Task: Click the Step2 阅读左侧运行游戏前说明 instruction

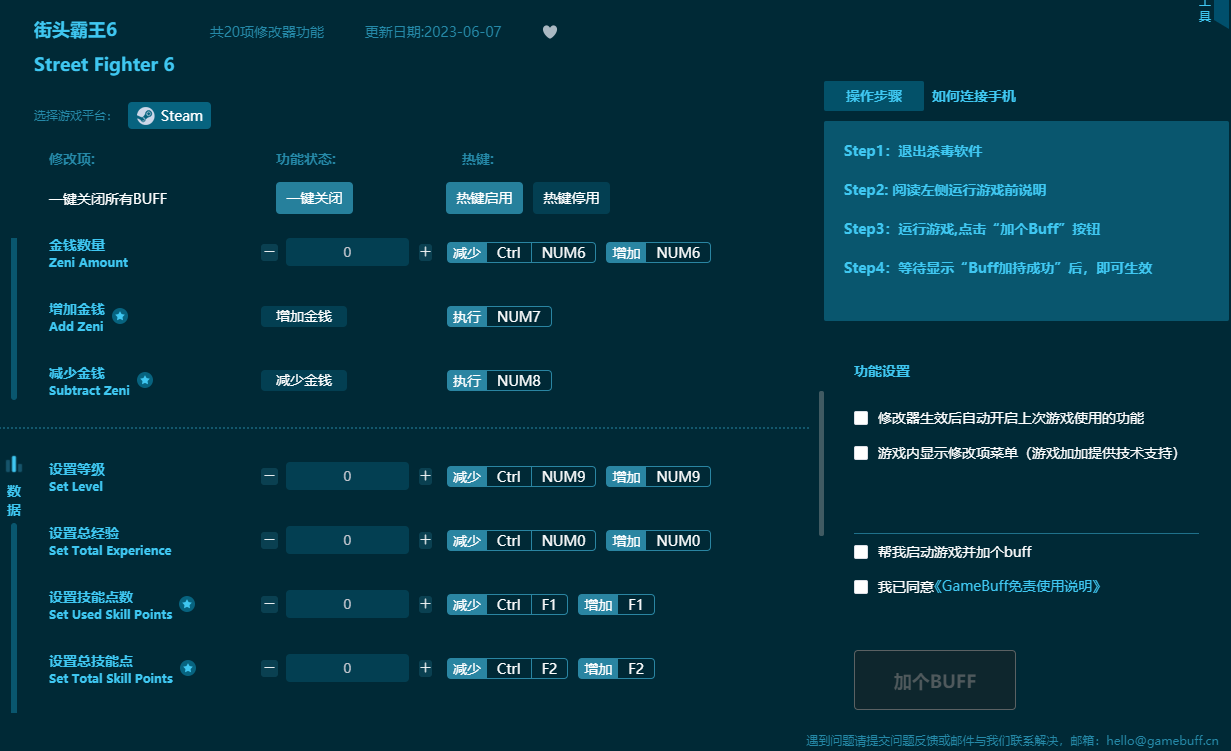Action: (945, 190)
